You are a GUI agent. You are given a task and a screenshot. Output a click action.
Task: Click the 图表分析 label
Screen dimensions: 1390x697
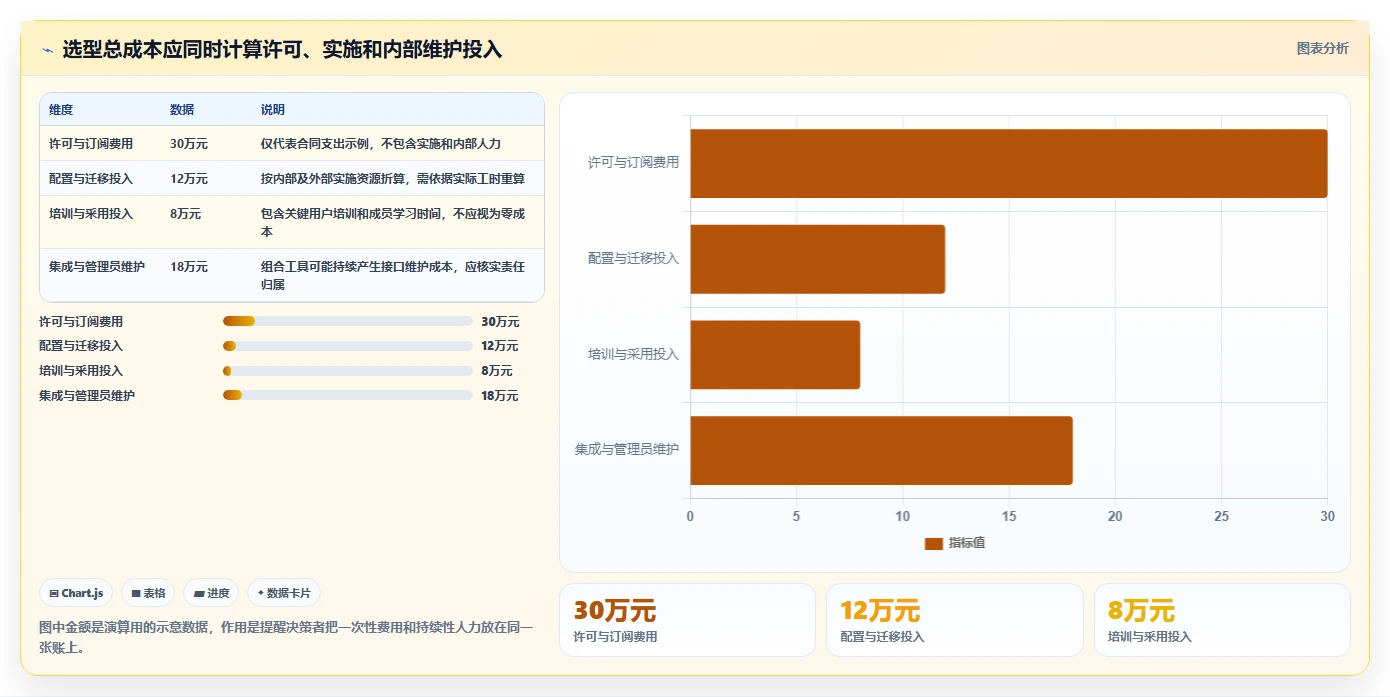[x=1322, y=48]
